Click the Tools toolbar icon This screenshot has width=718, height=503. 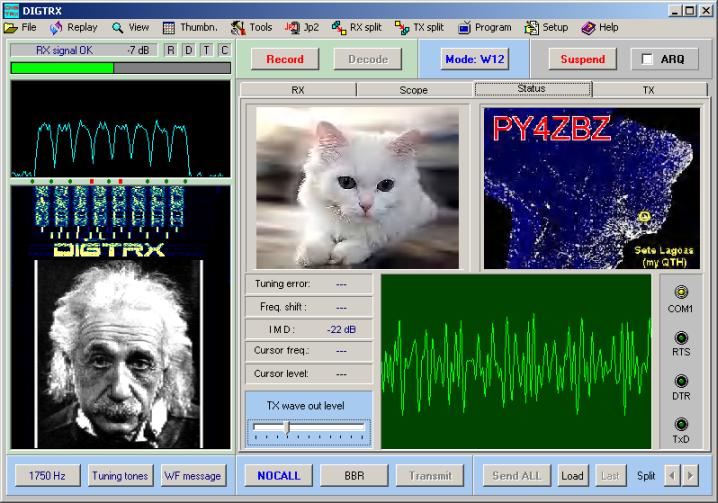[238, 27]
